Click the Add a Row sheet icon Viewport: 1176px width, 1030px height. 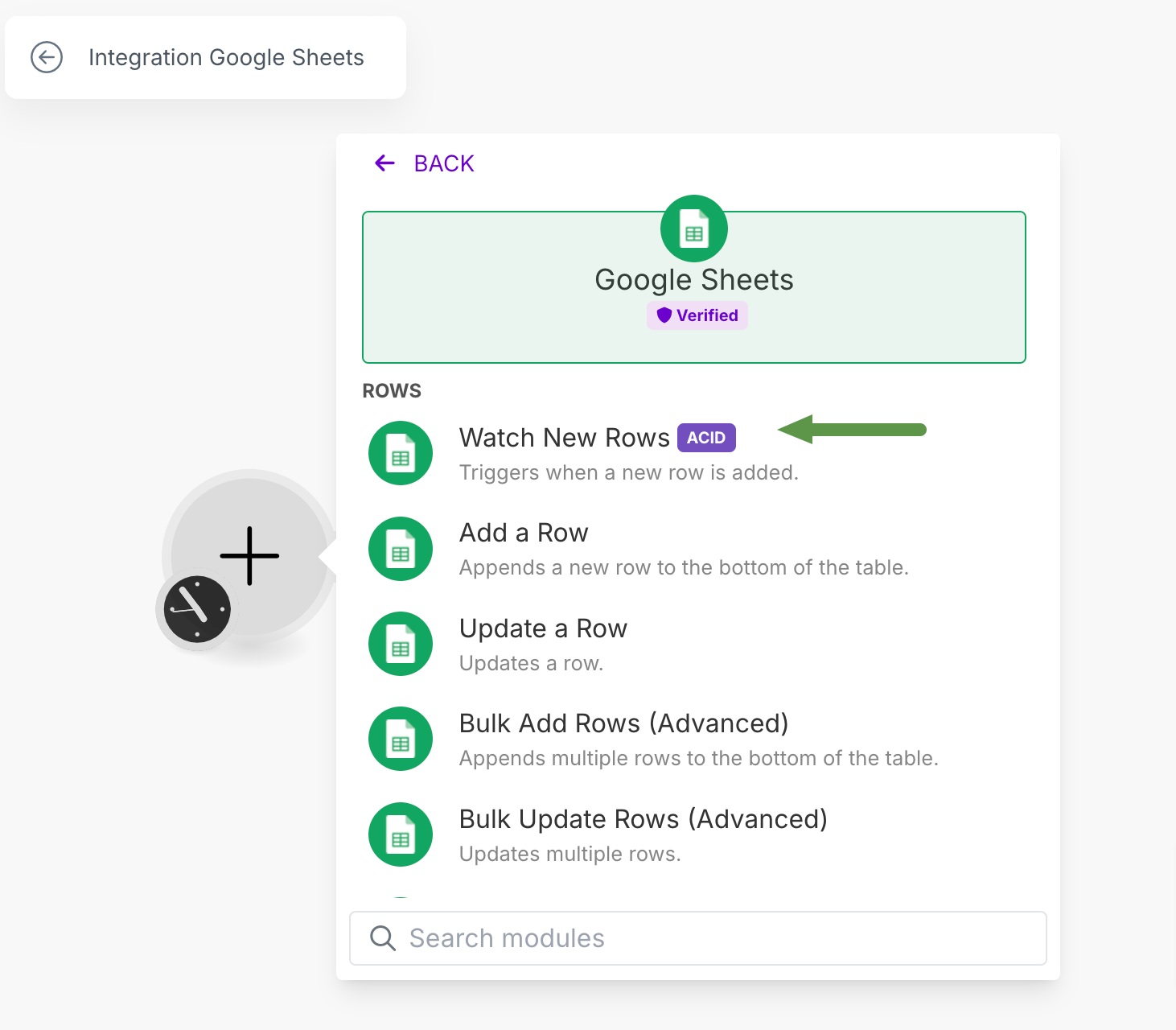(x=401, y=549)
